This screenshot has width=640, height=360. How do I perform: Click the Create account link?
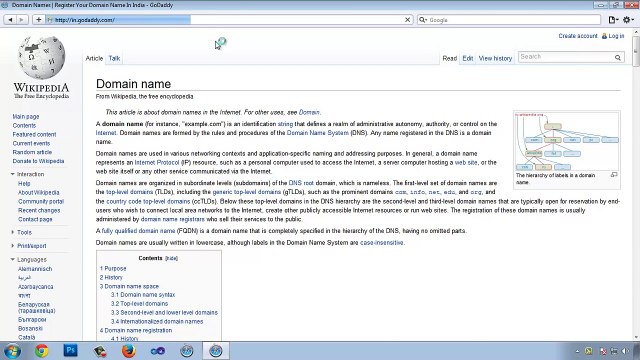click(x=578, y=36)
